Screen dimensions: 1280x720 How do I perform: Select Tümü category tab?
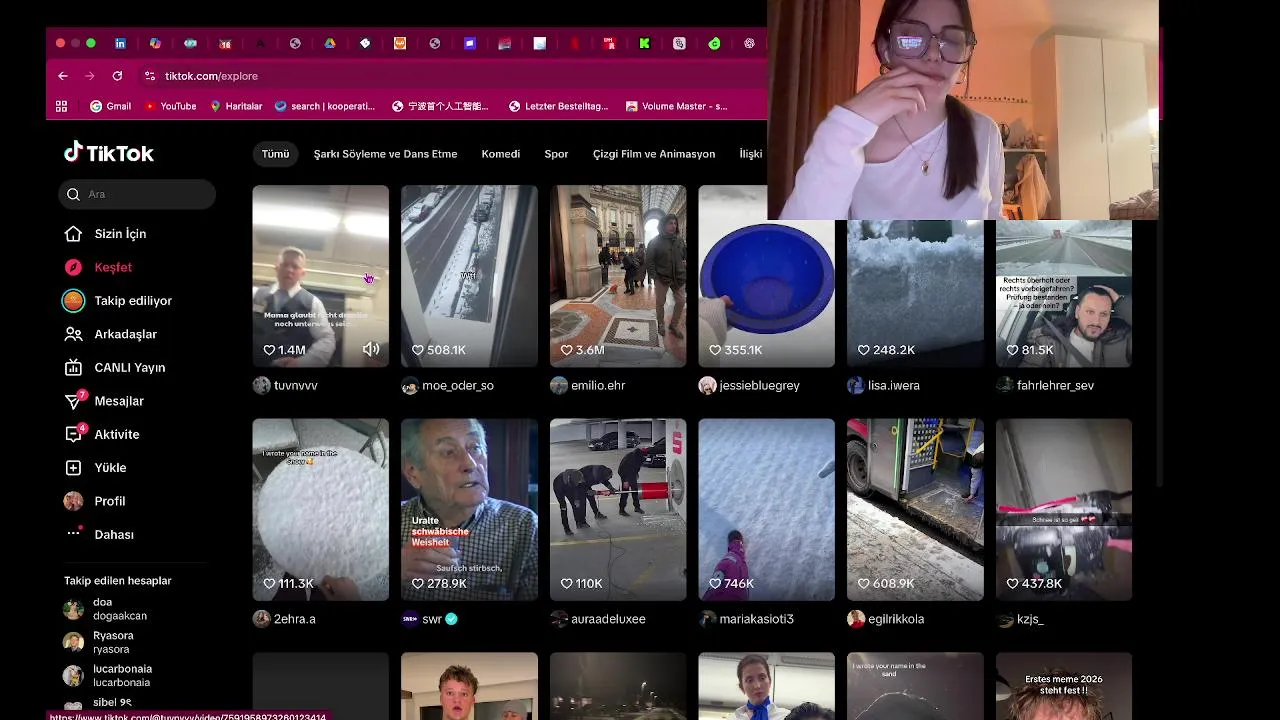(275, 154)
